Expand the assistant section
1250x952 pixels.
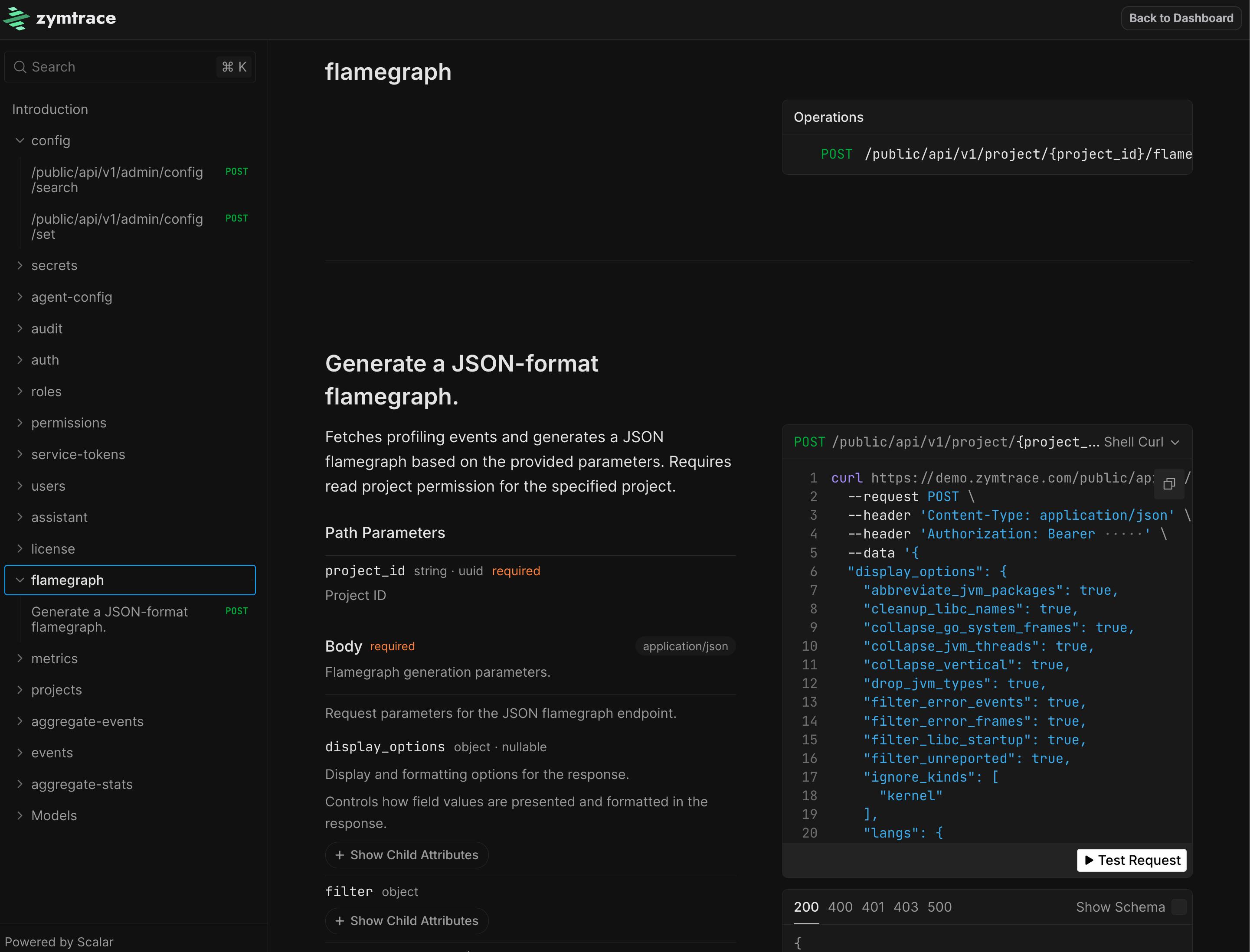pyautogui.click(x=20, y=517)
